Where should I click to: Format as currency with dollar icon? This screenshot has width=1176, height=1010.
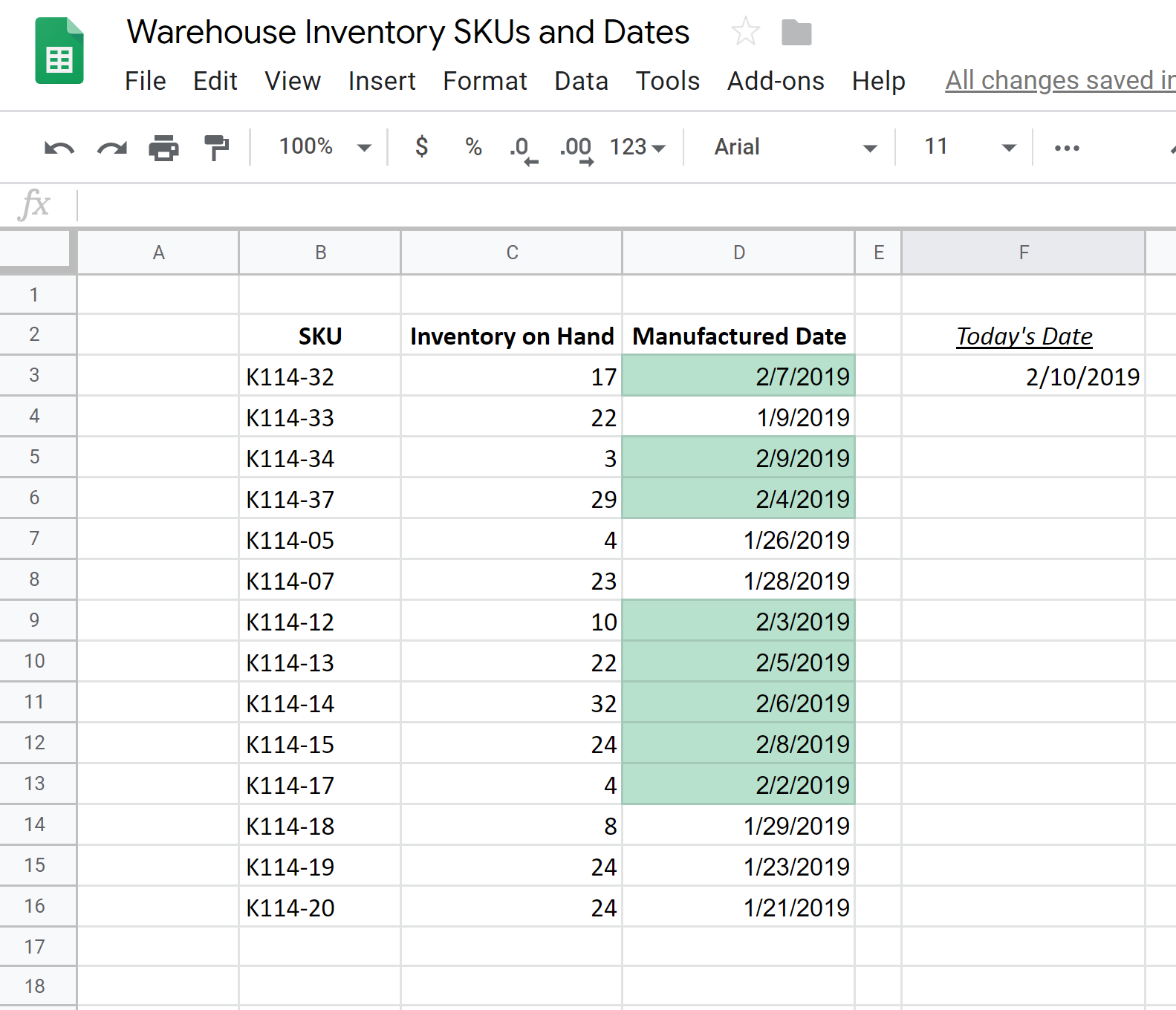pyautogui.click(x=421, y=146)
